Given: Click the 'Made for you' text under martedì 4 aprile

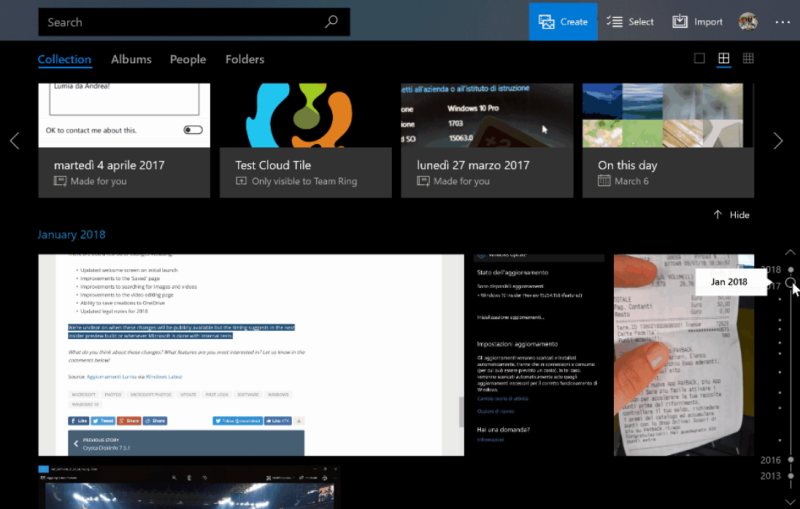Looking at the screenshot, I should tap(98, 181).
